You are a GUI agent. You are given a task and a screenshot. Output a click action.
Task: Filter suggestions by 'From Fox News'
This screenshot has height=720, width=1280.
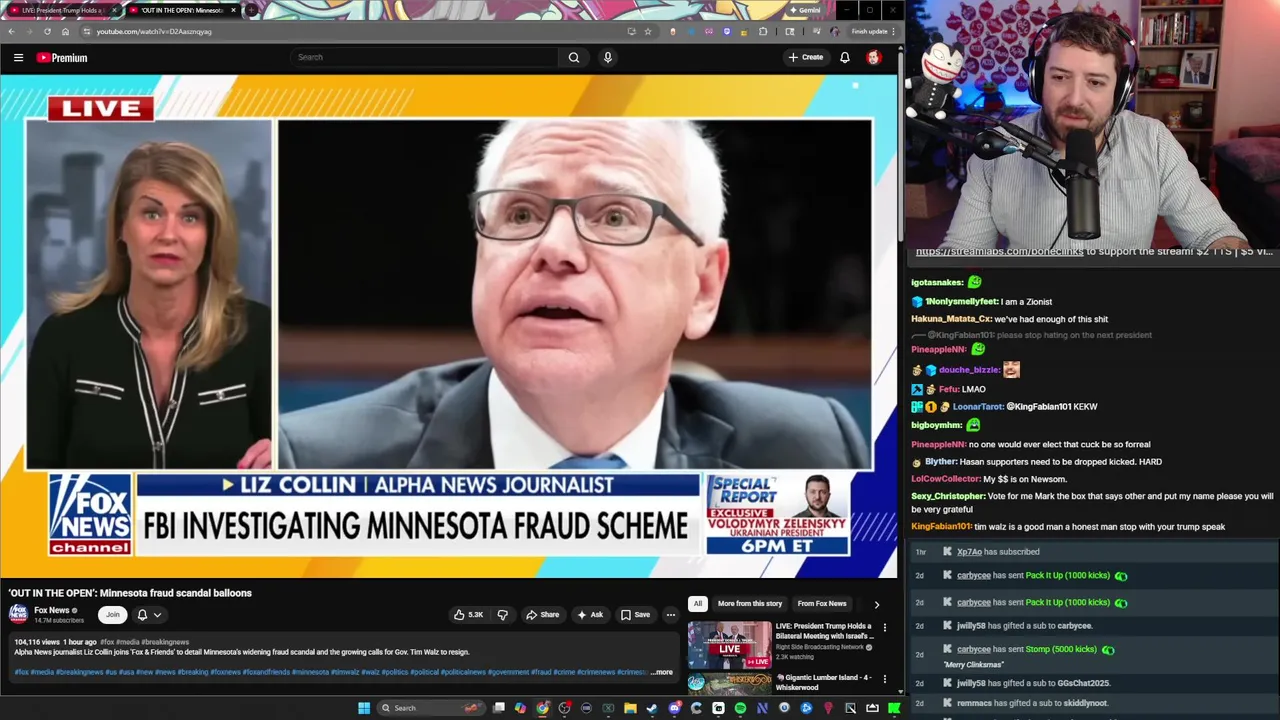[x=822, y=604]
